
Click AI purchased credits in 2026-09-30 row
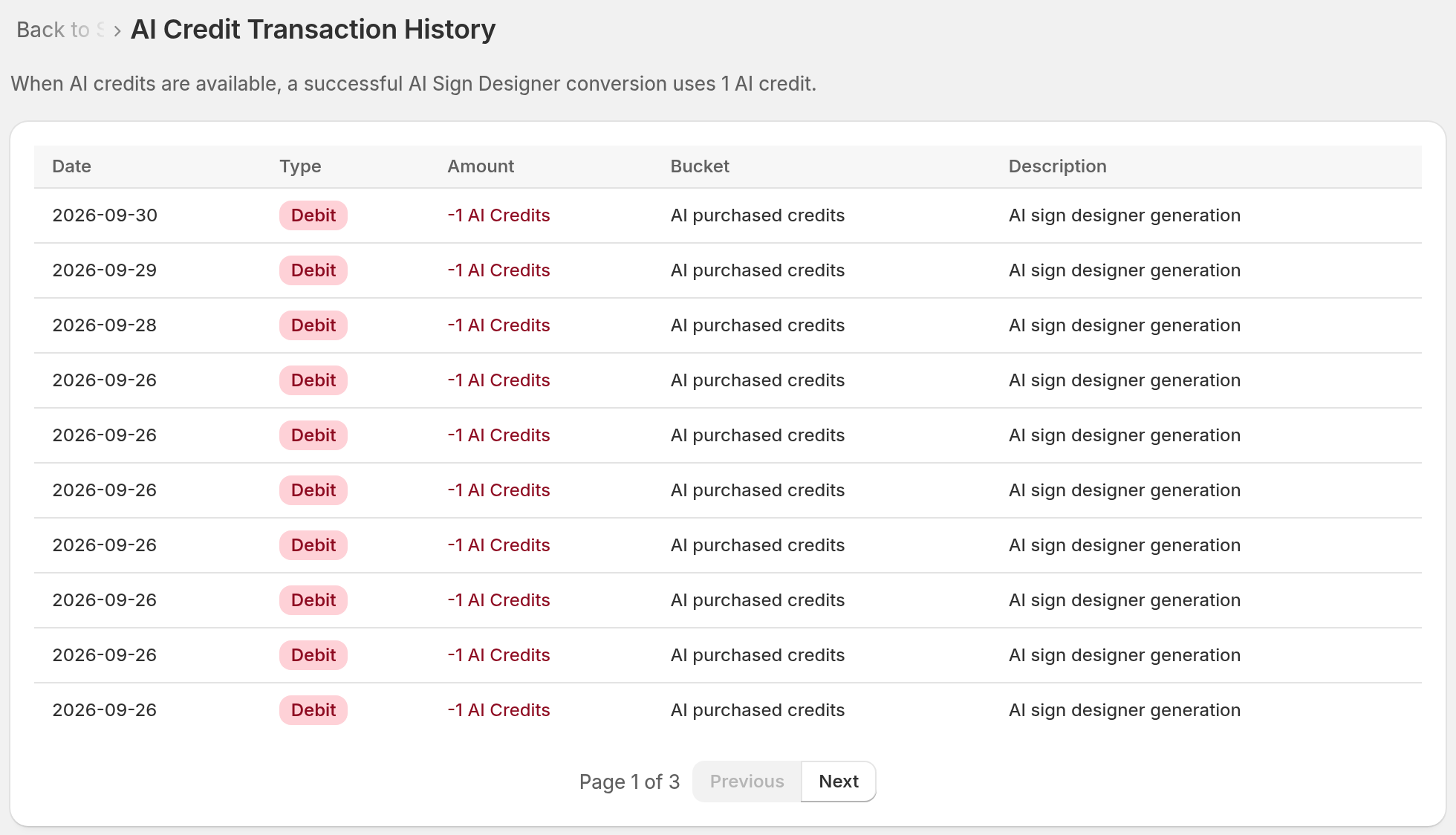coord(758,215)
